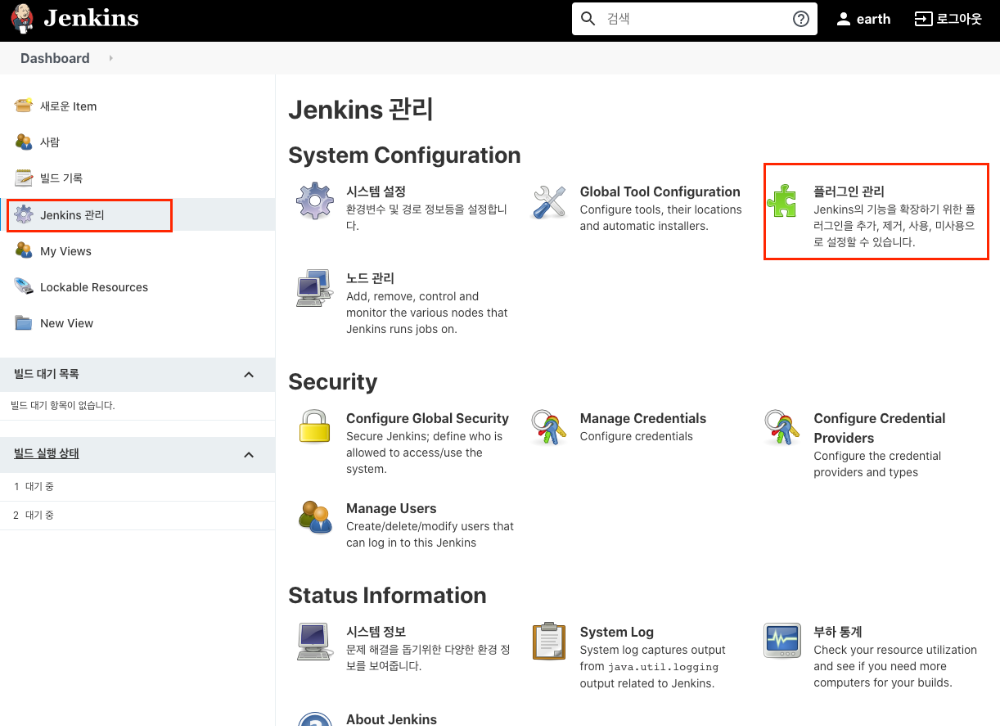Open 새로운 Item from sidebar
Viewport: 1000px width, 726px height.
coord(68,106)
